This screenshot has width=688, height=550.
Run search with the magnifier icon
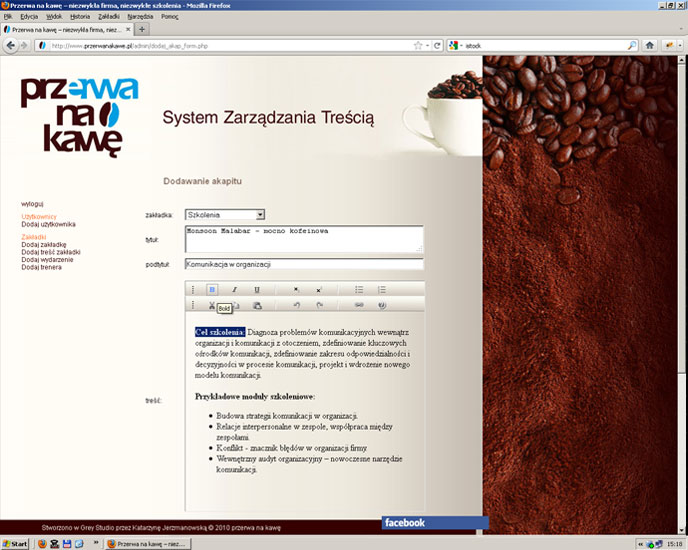pos(632,46)
